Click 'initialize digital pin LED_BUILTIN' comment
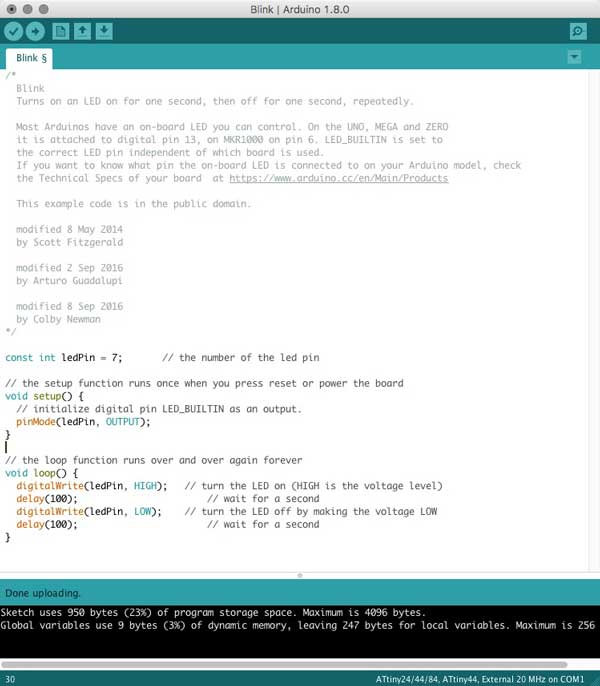 [x=159, y=409]
